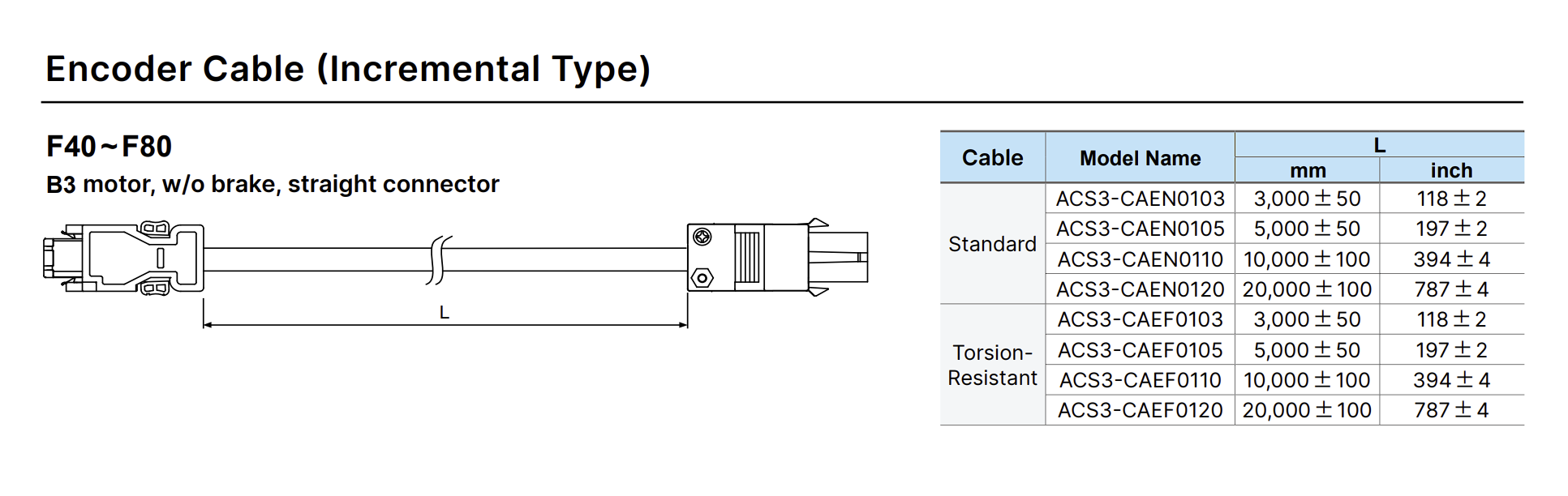The width and height of the screenshot is (1568, 496).
Task: Click the Torsion-Resistant row group cell
Action: pos(992,365)
